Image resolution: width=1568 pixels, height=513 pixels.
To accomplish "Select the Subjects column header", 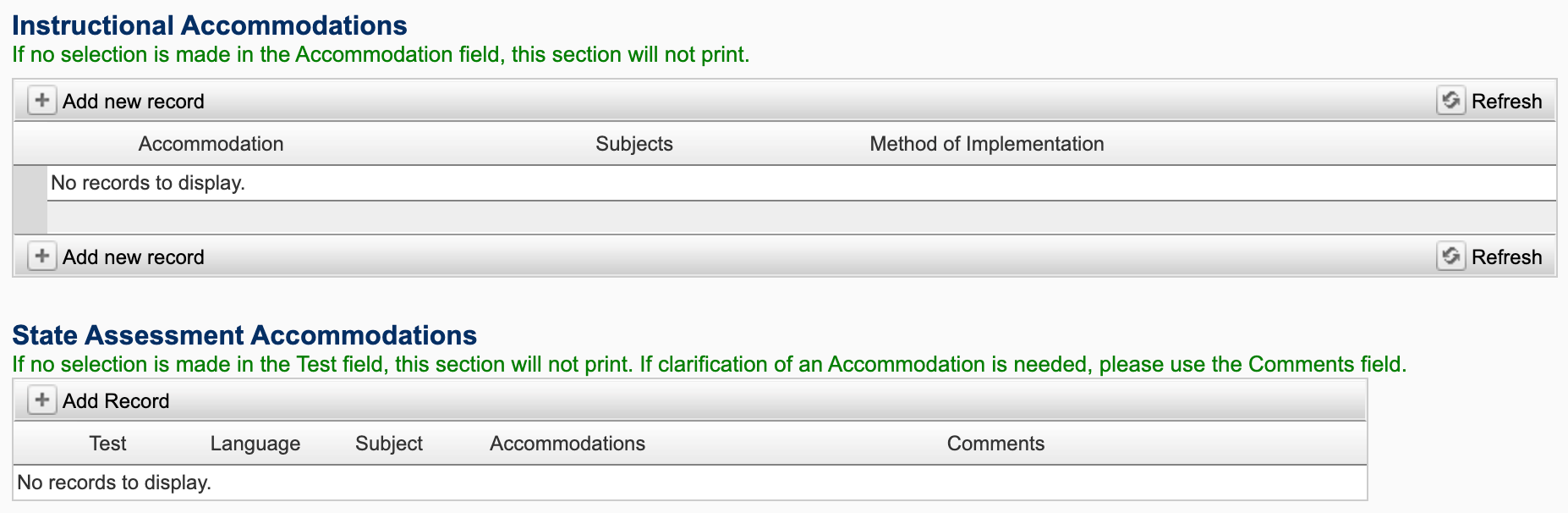I will pyautogui.click(x=633, y=144).
